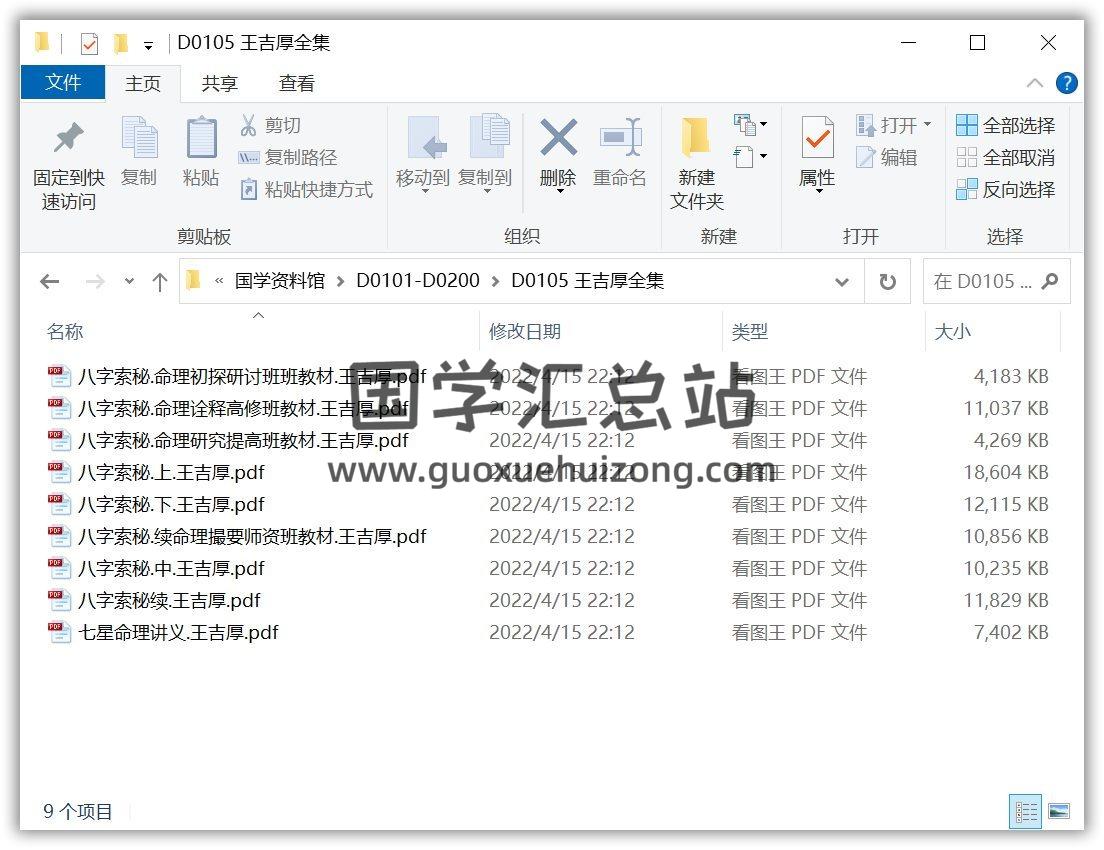Open the Move to menu
This screenshot has width=1104, height=850.
pos(422,155)
